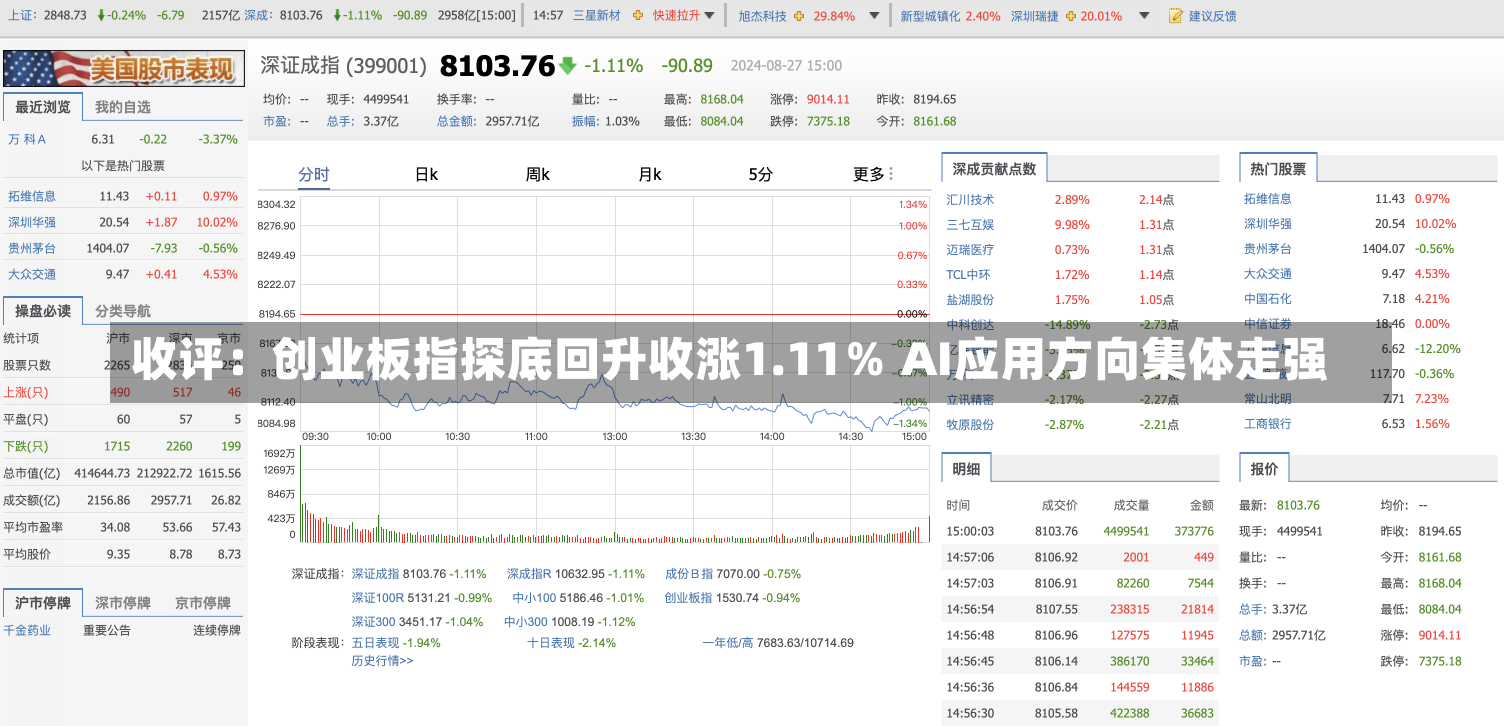Click the 市盈 link in quote header
The image size is (1504, 726).
point(275,121)
